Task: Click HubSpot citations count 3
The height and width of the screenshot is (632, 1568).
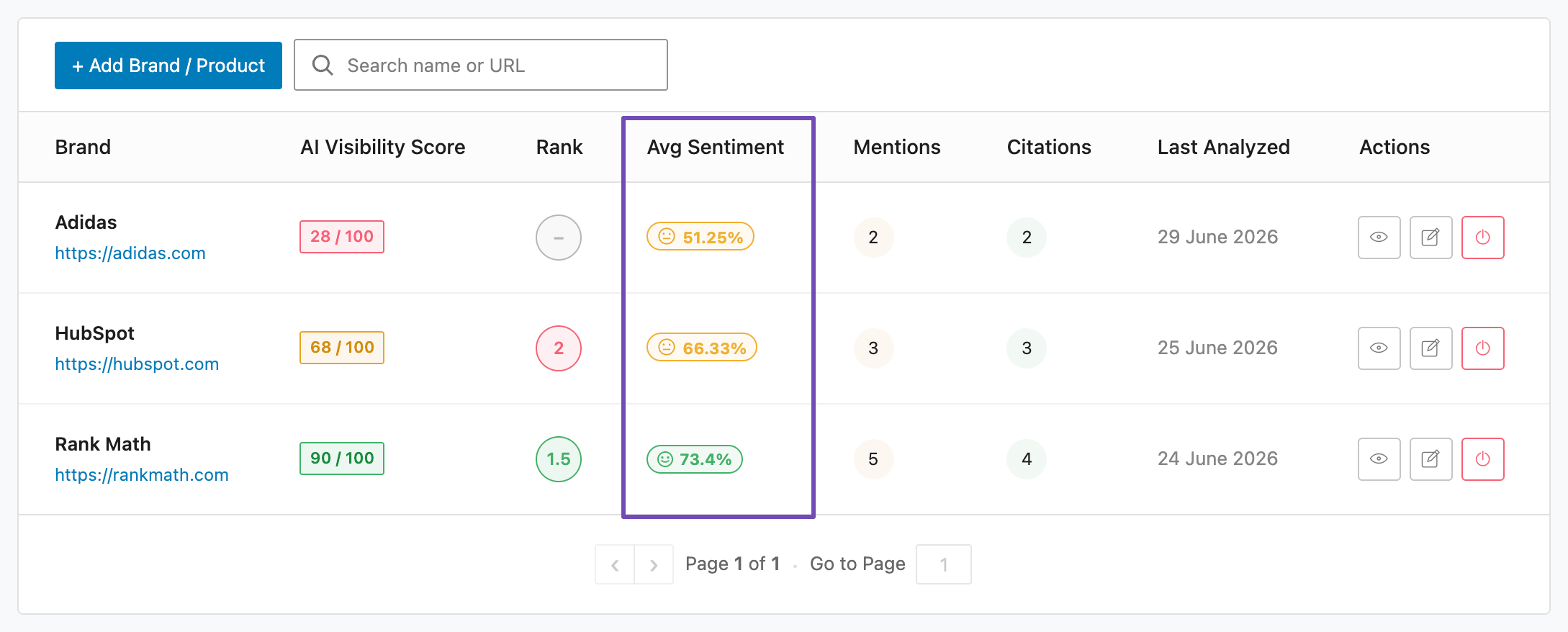Action: pos(1027,348)
